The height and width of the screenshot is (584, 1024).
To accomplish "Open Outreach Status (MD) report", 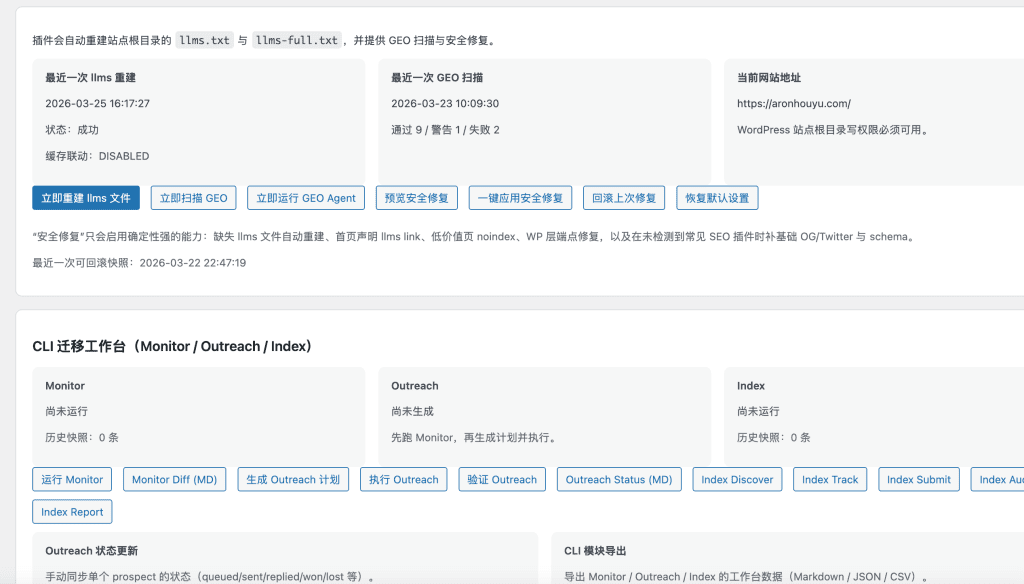I will (618, 479).
